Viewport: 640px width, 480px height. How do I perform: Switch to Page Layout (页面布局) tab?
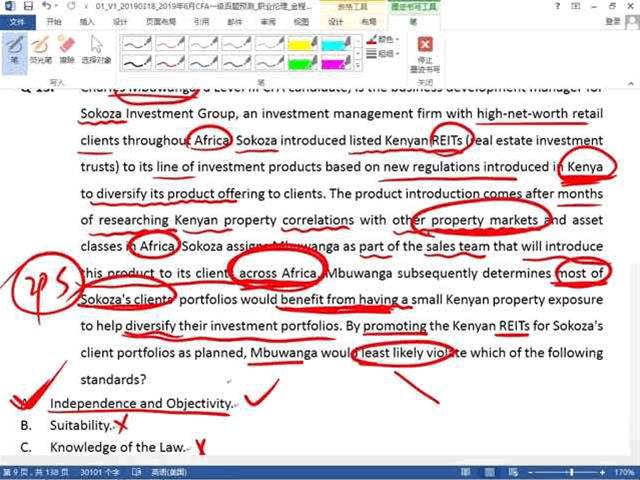point(161,22)
